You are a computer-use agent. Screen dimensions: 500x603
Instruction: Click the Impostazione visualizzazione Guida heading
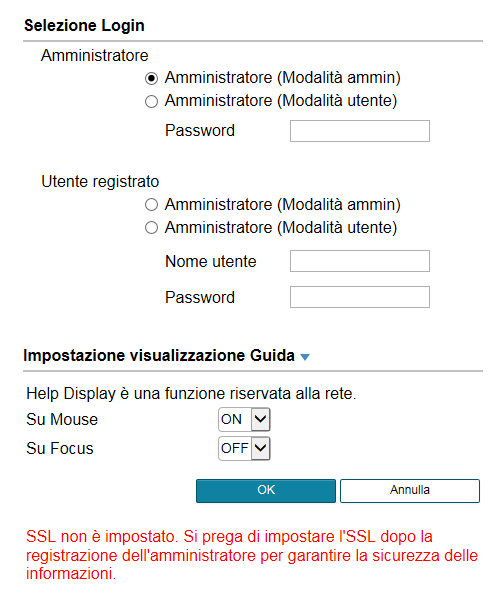tap(159, 355)
